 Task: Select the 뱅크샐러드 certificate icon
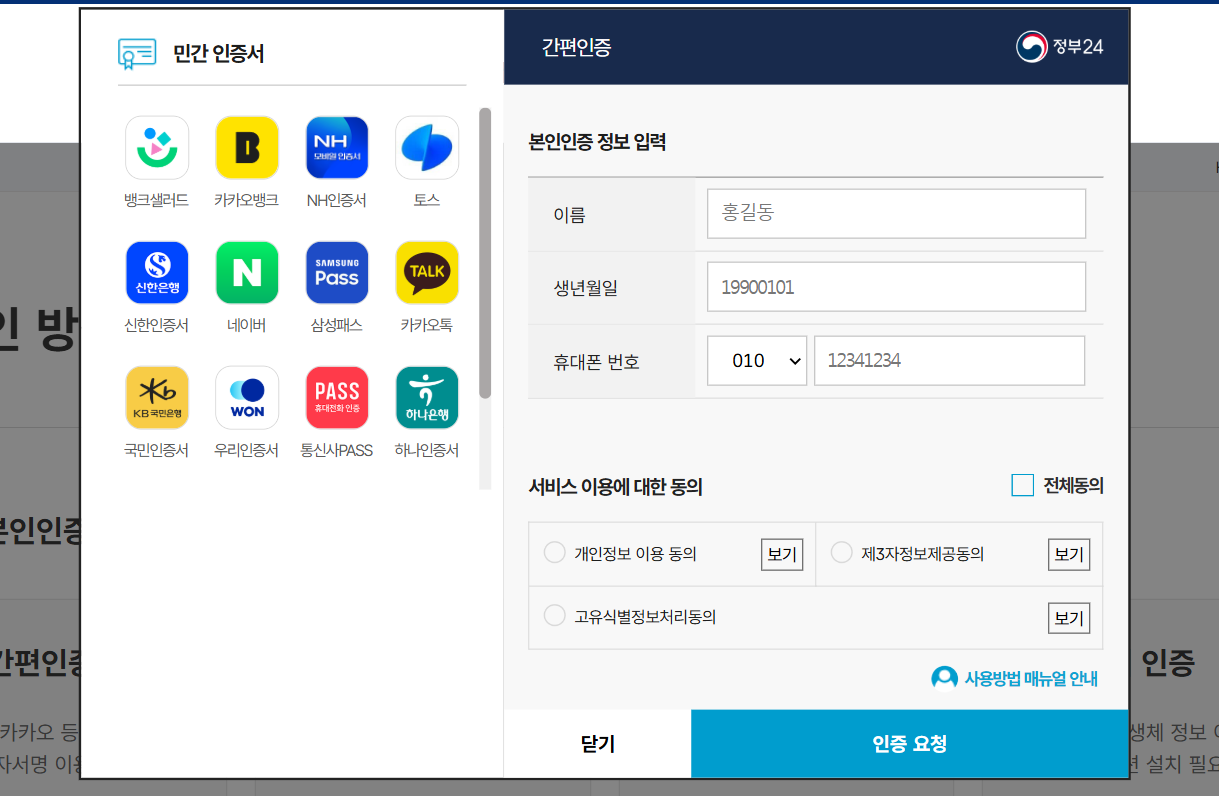[x=157, y=148]
